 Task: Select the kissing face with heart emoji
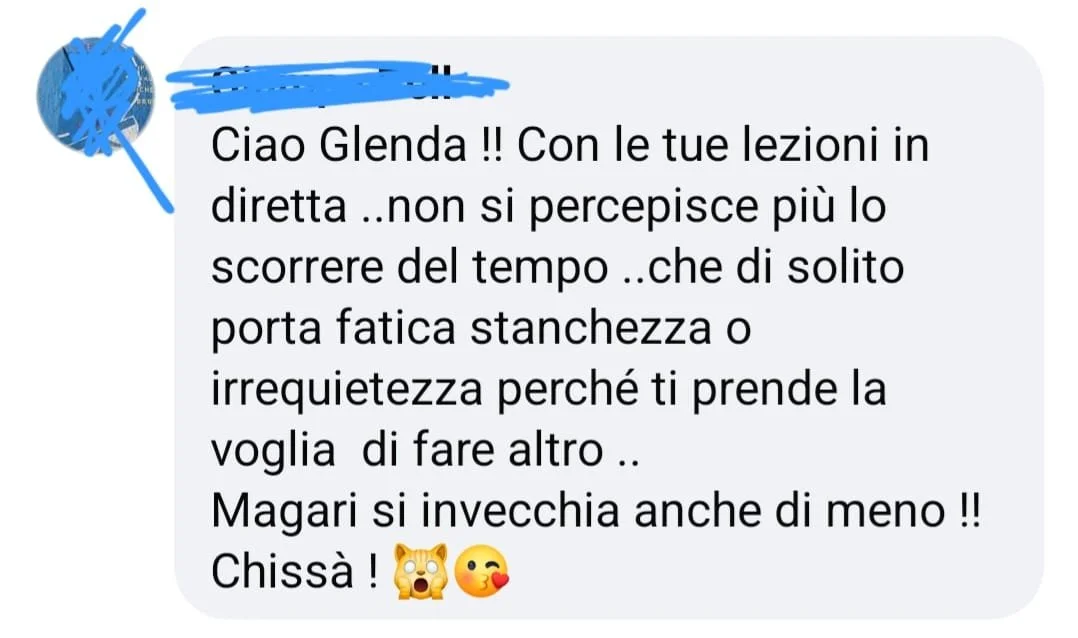[x=483, y=570]
